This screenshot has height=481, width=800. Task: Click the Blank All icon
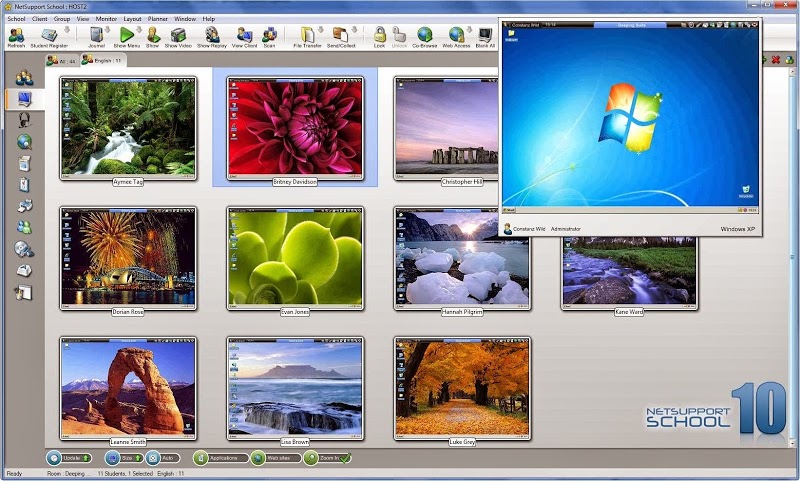(x=485, y=37)
